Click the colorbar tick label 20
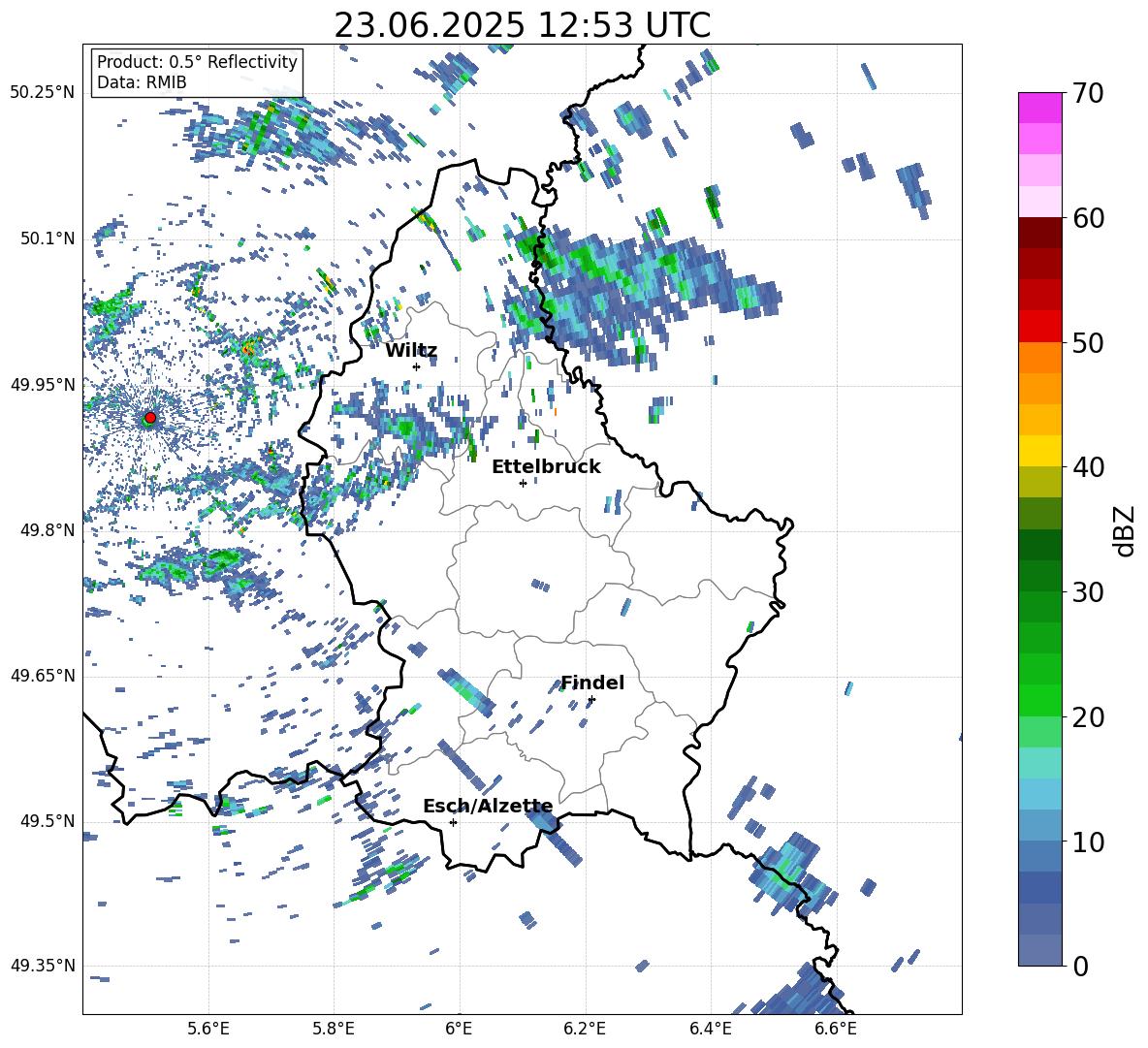 coord(1089,717)
